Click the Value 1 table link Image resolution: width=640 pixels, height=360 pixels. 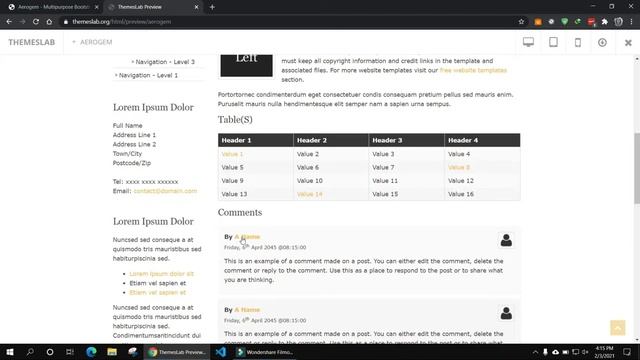232,154
